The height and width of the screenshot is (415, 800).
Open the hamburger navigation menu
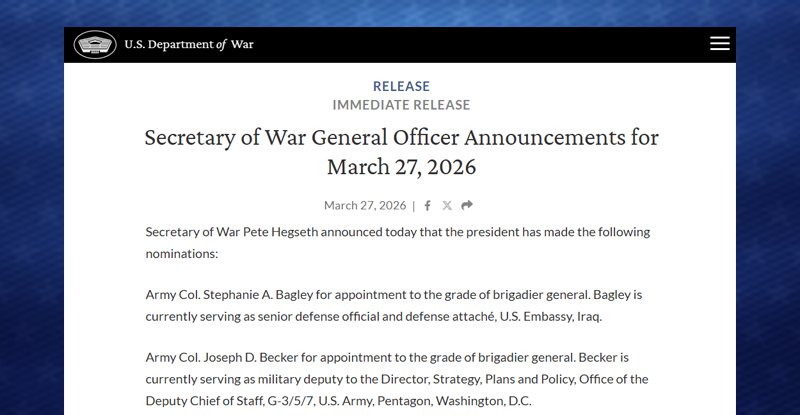pyautogui.click(x=719, y=44)
